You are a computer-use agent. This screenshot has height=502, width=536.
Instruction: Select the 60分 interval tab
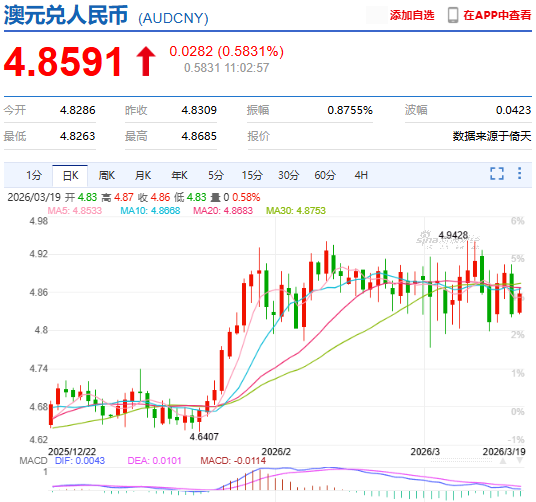coord(325,175)
